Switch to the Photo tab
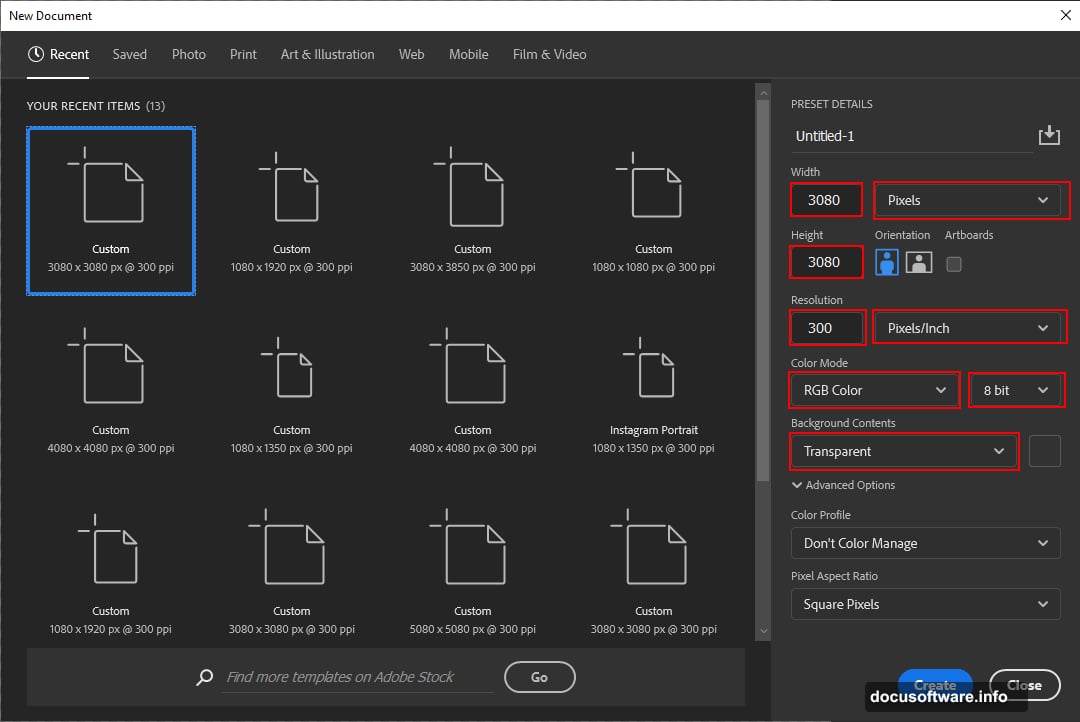The width and height of the screenshot is (1080, 722). click(x=188, y=55)
